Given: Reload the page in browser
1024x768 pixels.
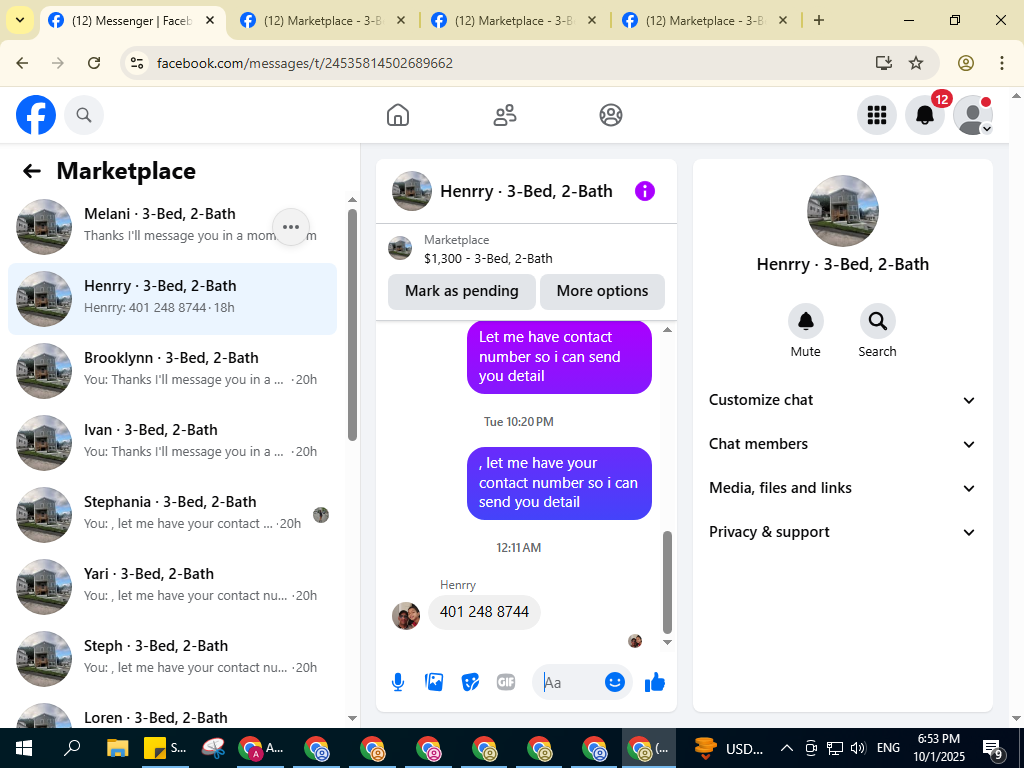Looking at the screenshot, I should pyautogui.click(x=94, y=63).
